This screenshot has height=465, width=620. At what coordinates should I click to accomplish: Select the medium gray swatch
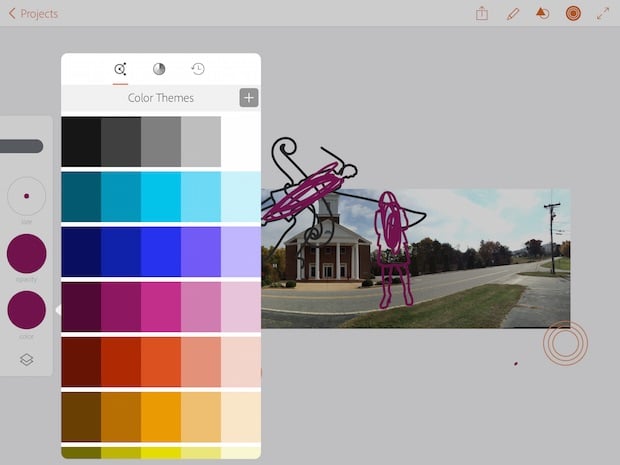161,142
